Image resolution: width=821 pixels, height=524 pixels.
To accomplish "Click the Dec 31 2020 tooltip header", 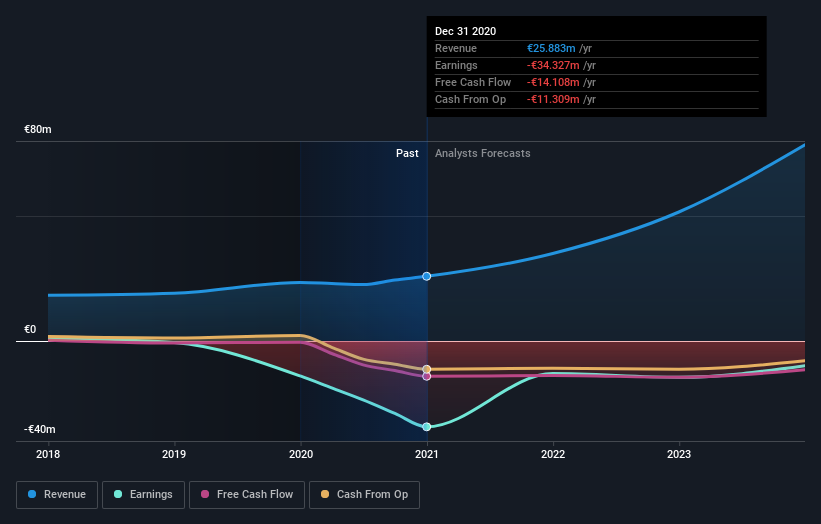I will [465, 31].
